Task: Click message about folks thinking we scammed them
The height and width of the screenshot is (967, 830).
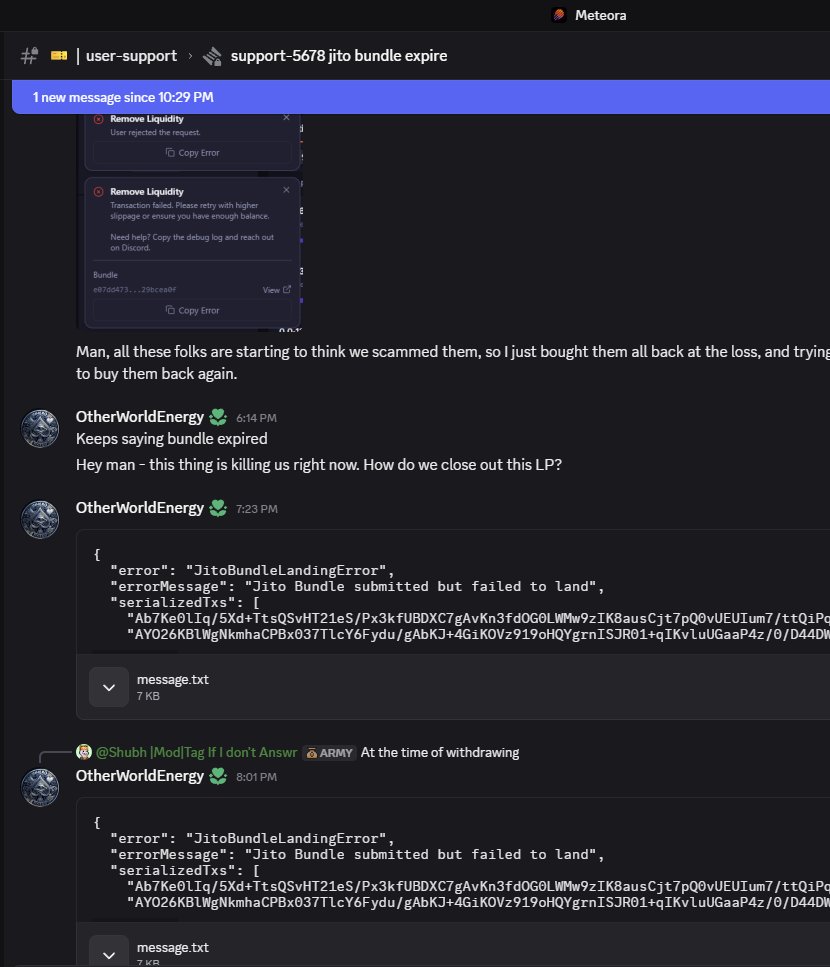Action: point(453,363)
